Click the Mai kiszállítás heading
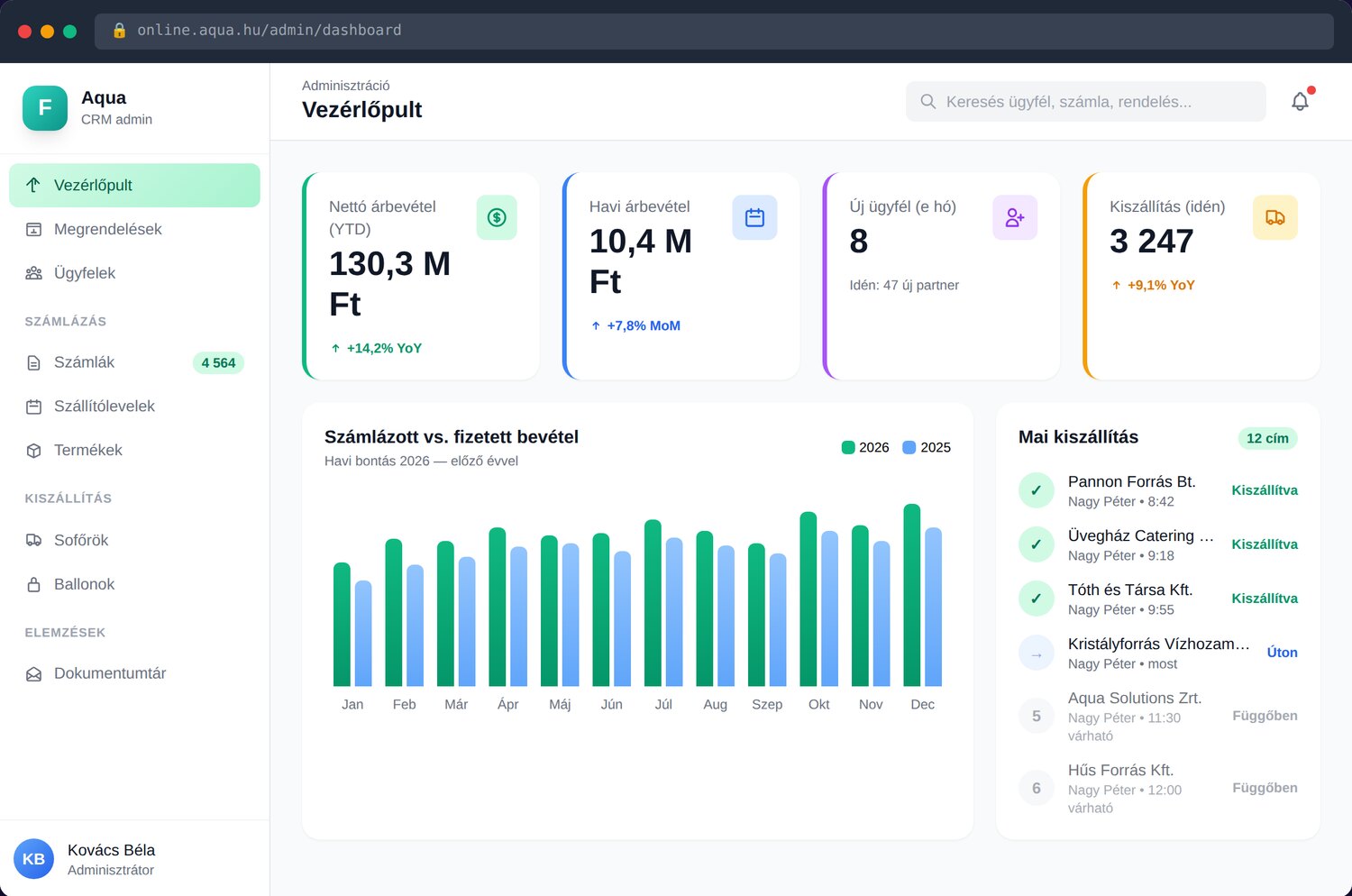Viewport: 1352px width, 896px height. pos(1078,437)
